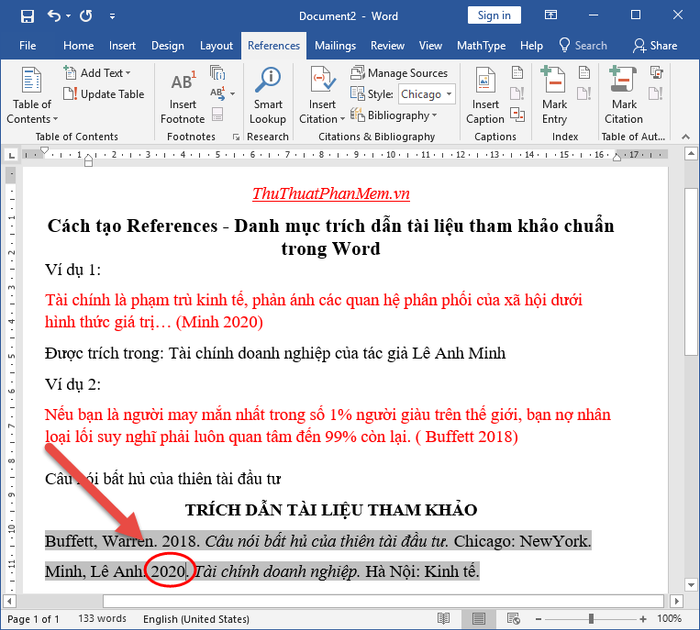700x630 pixels.
Task: Switch to the Home tab
Action: pos(79,46)
